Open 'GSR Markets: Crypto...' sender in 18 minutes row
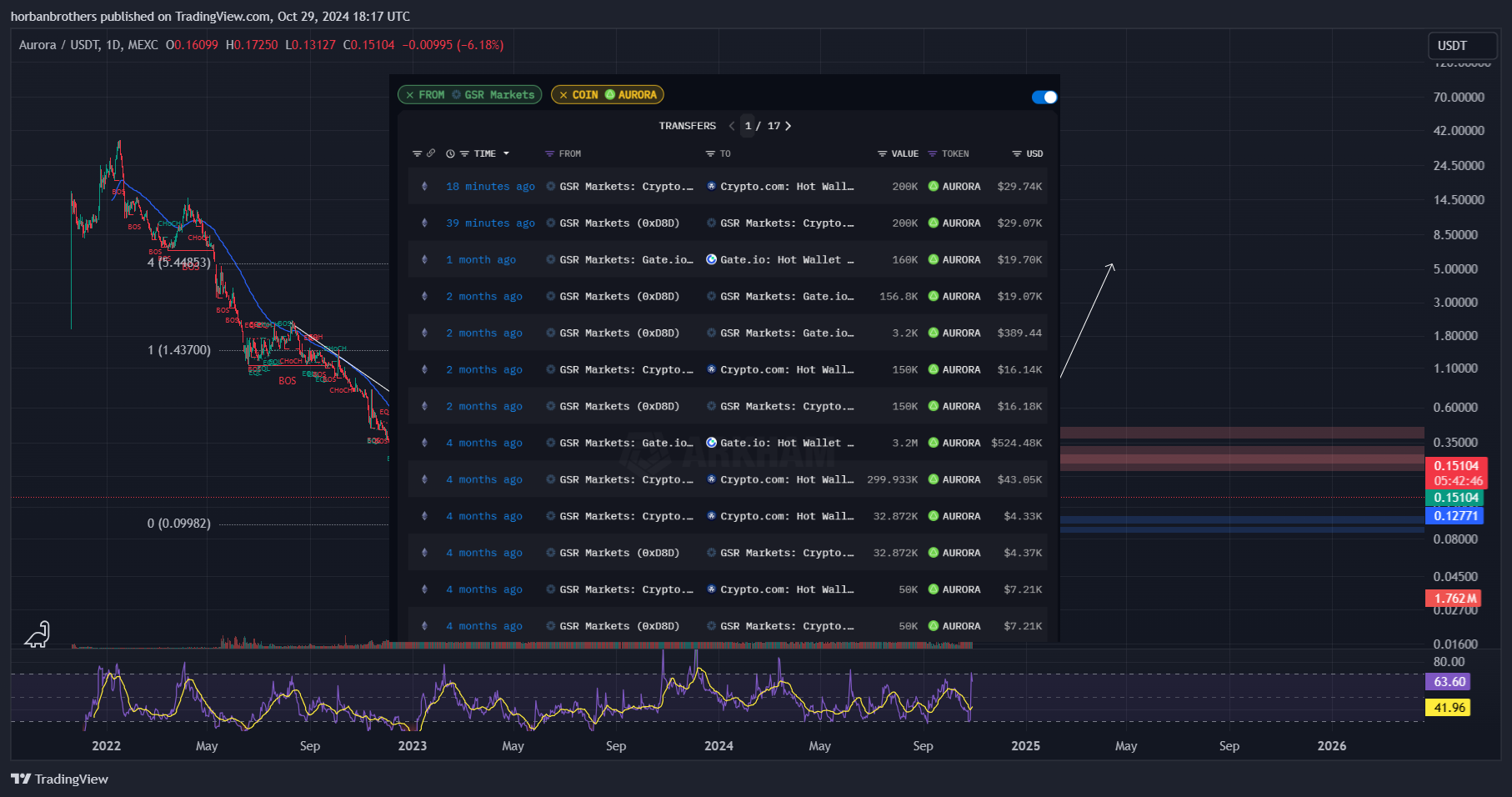This screenshot has width=1512, height=797. click(x=626, y=187)
